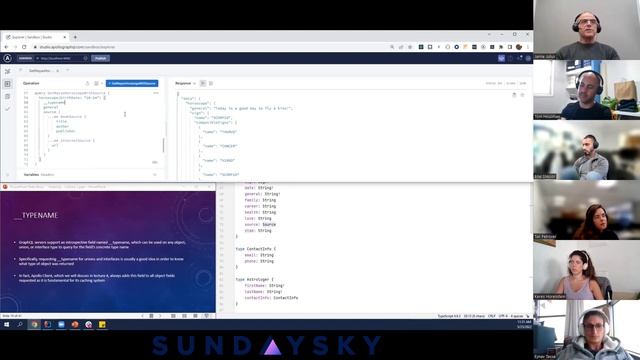
Task: Click the taskbar clock
Action: [524, 324]
